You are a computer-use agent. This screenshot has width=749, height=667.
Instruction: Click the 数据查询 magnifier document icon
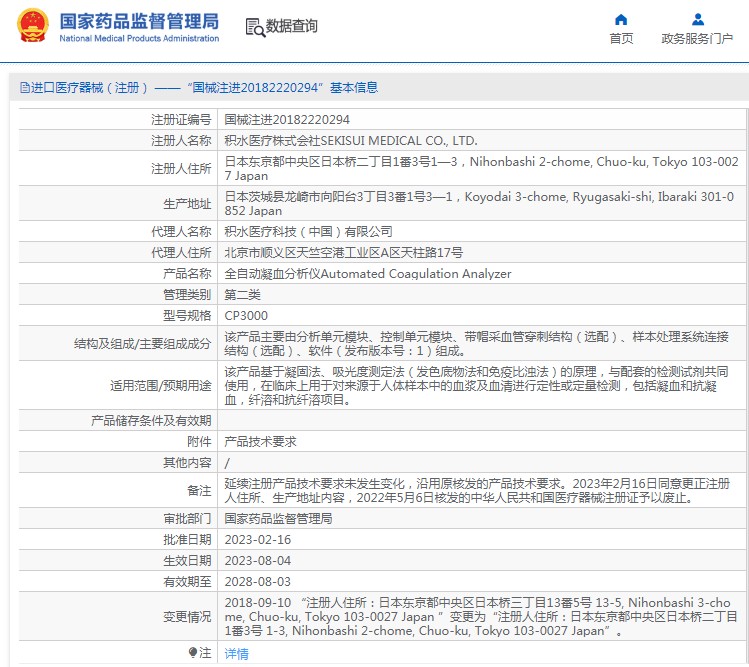click(254, 27)
